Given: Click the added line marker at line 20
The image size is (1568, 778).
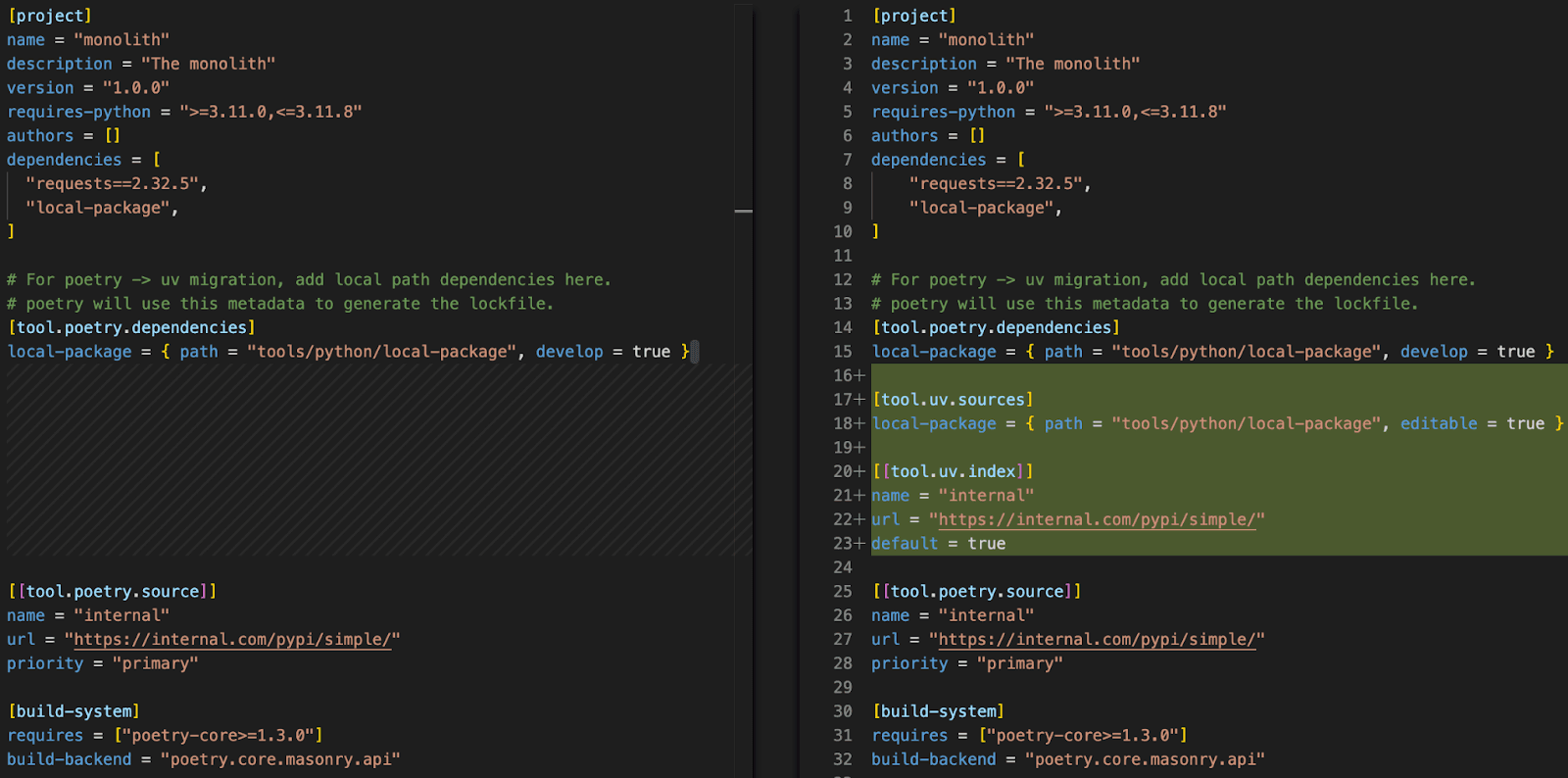Looking at the screenshot, I should pos(860,471).
